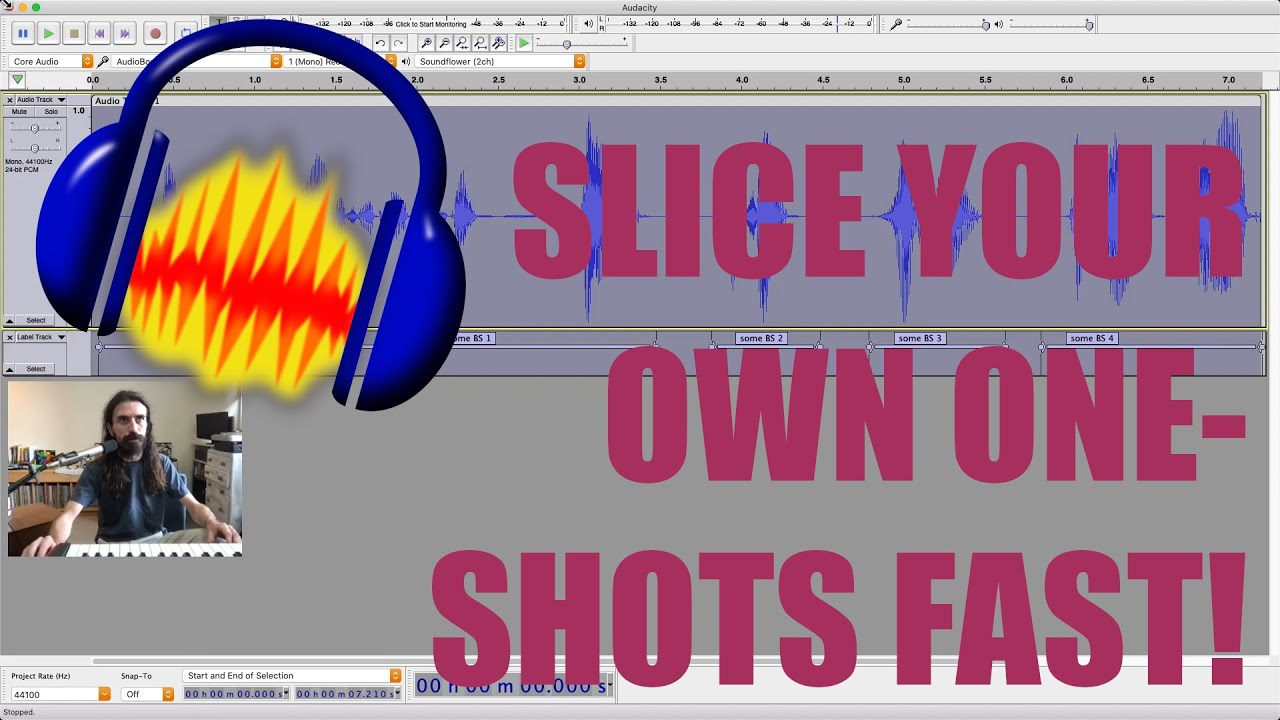
Task: Adjust the playback volume slider
Action: [x=1050, y=24]
